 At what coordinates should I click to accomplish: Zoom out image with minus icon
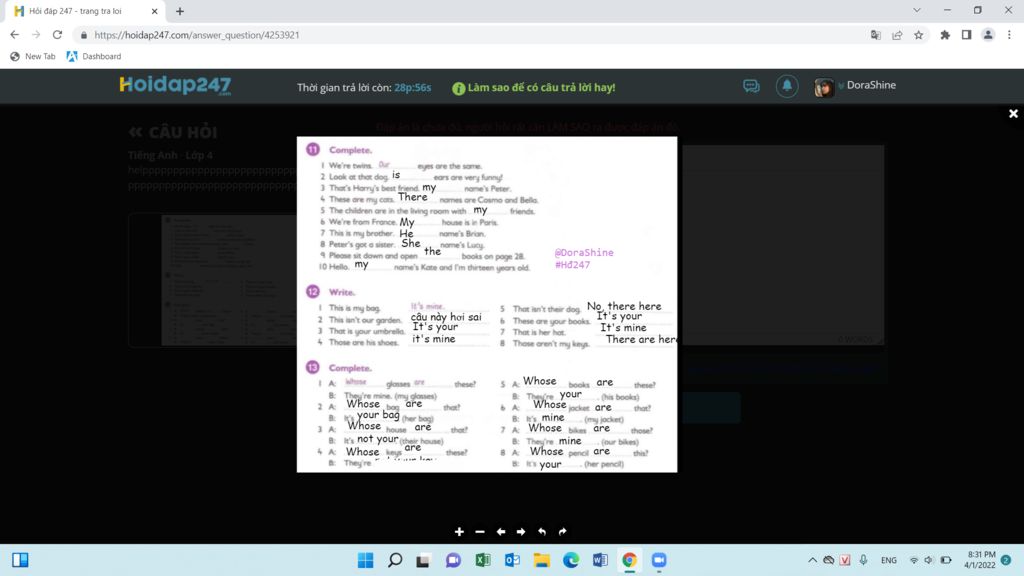(x=480, y=532)
